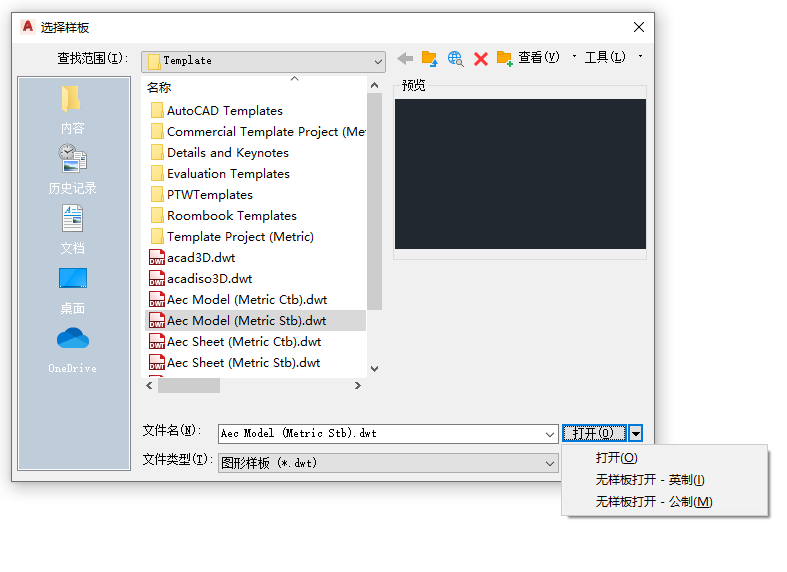Image resolution: width=787 pixels, height=572 pixels.
Task: Click the dark preview thumbnail area
Action: (x=520, y=174)
